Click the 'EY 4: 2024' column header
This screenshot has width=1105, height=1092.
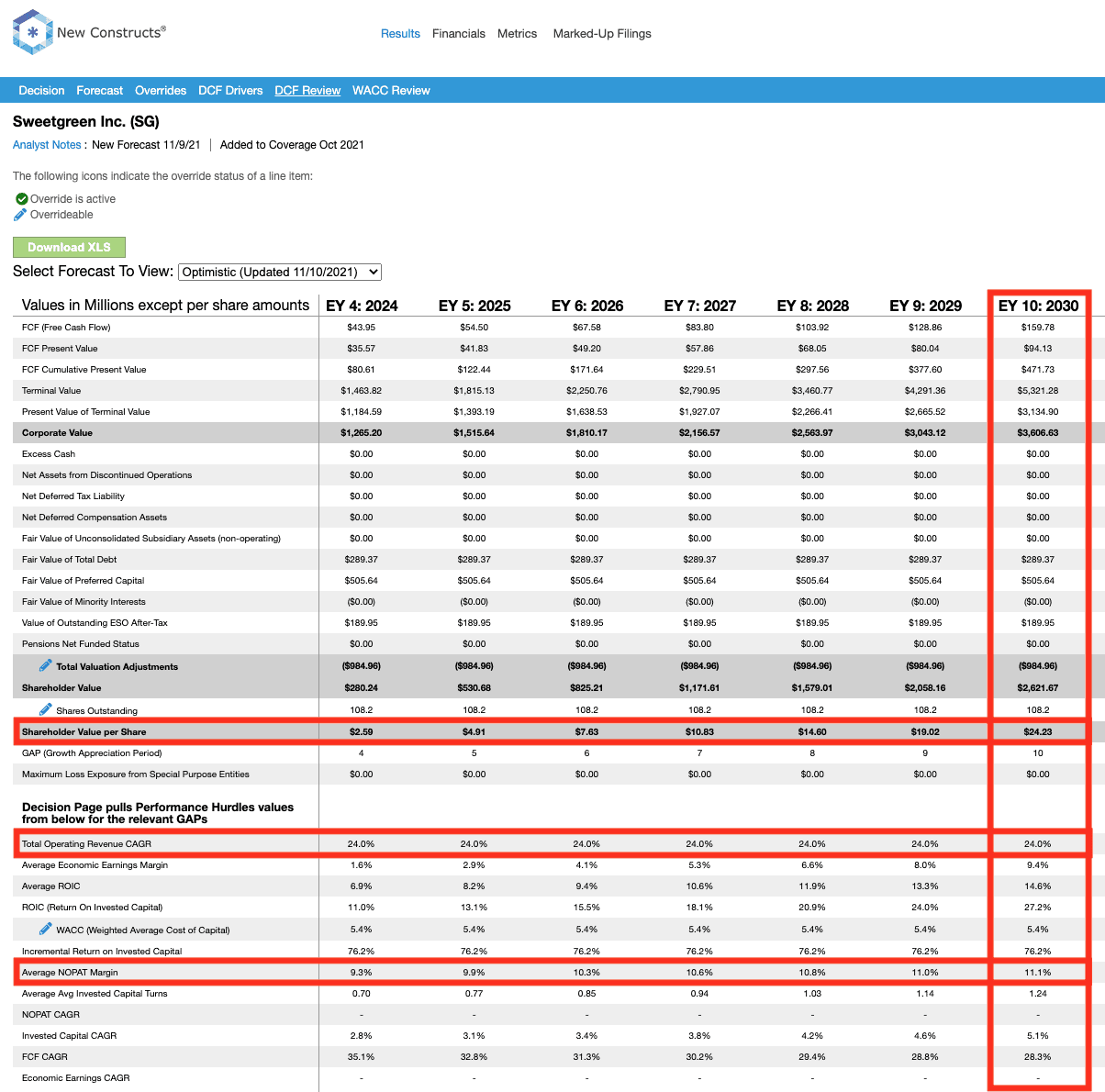(362, 306)
